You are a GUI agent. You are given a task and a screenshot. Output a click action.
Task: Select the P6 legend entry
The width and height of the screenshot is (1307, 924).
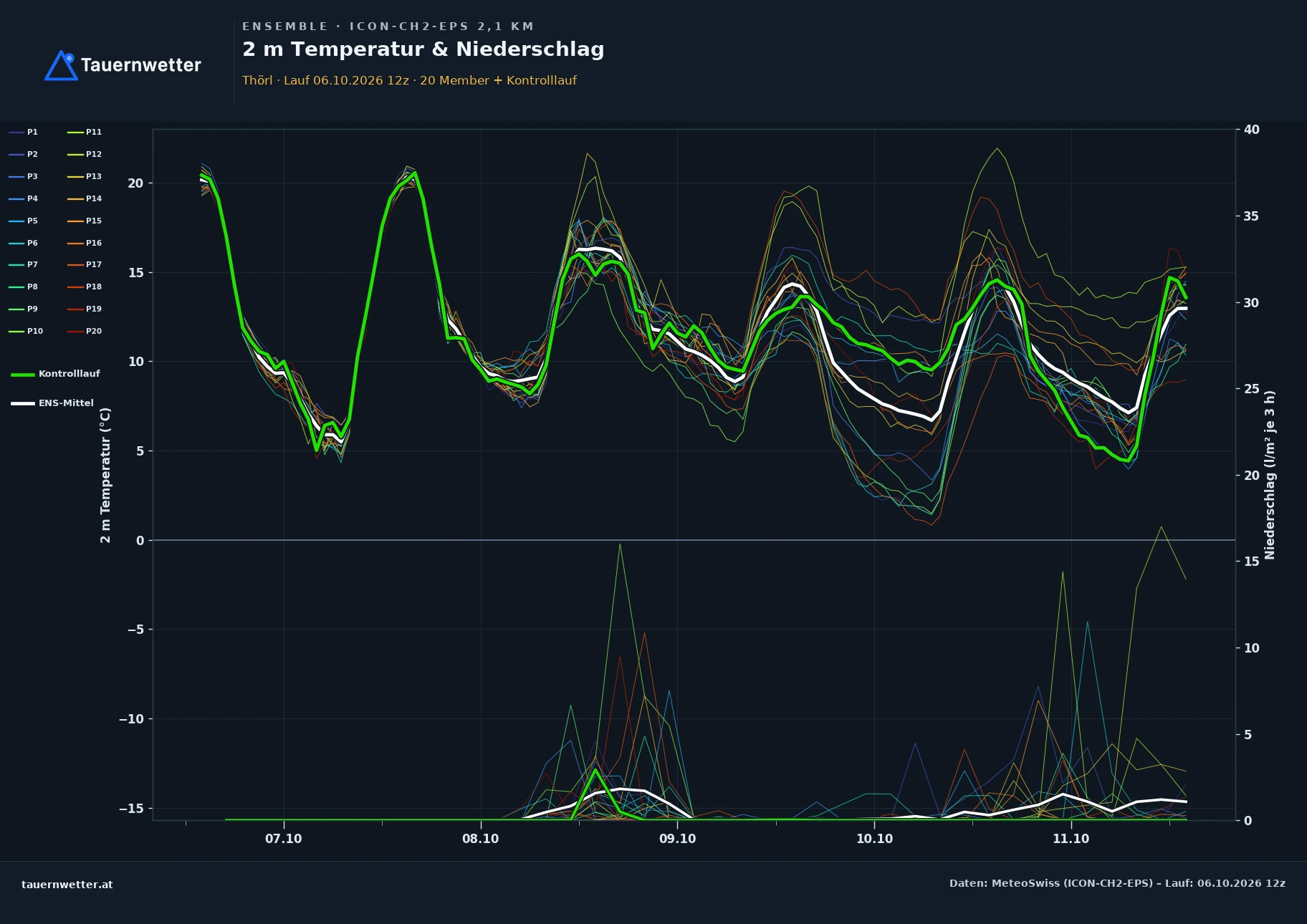coord(24,243)
